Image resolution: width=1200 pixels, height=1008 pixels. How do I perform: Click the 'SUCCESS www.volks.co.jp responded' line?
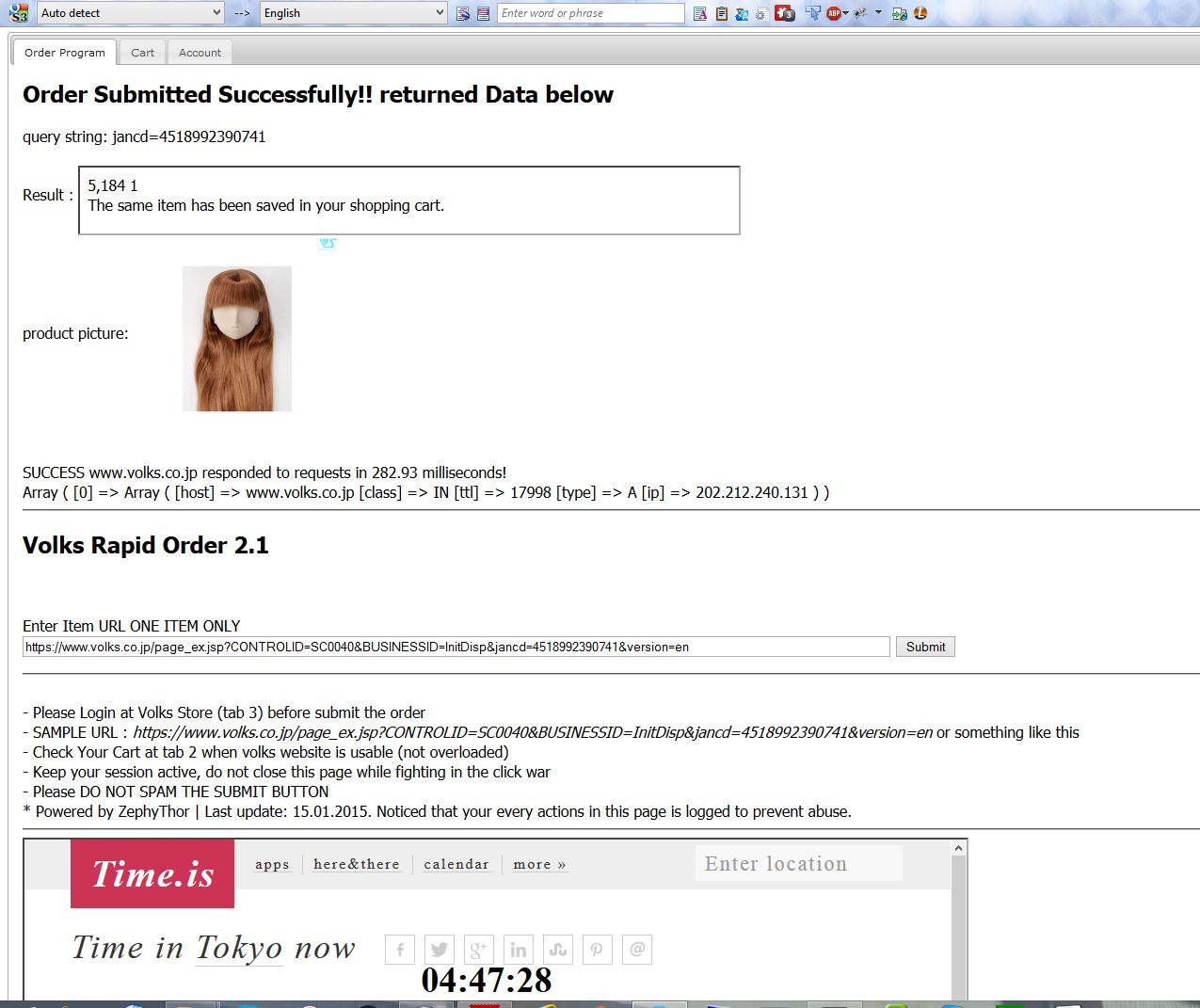tap(264, 472)
